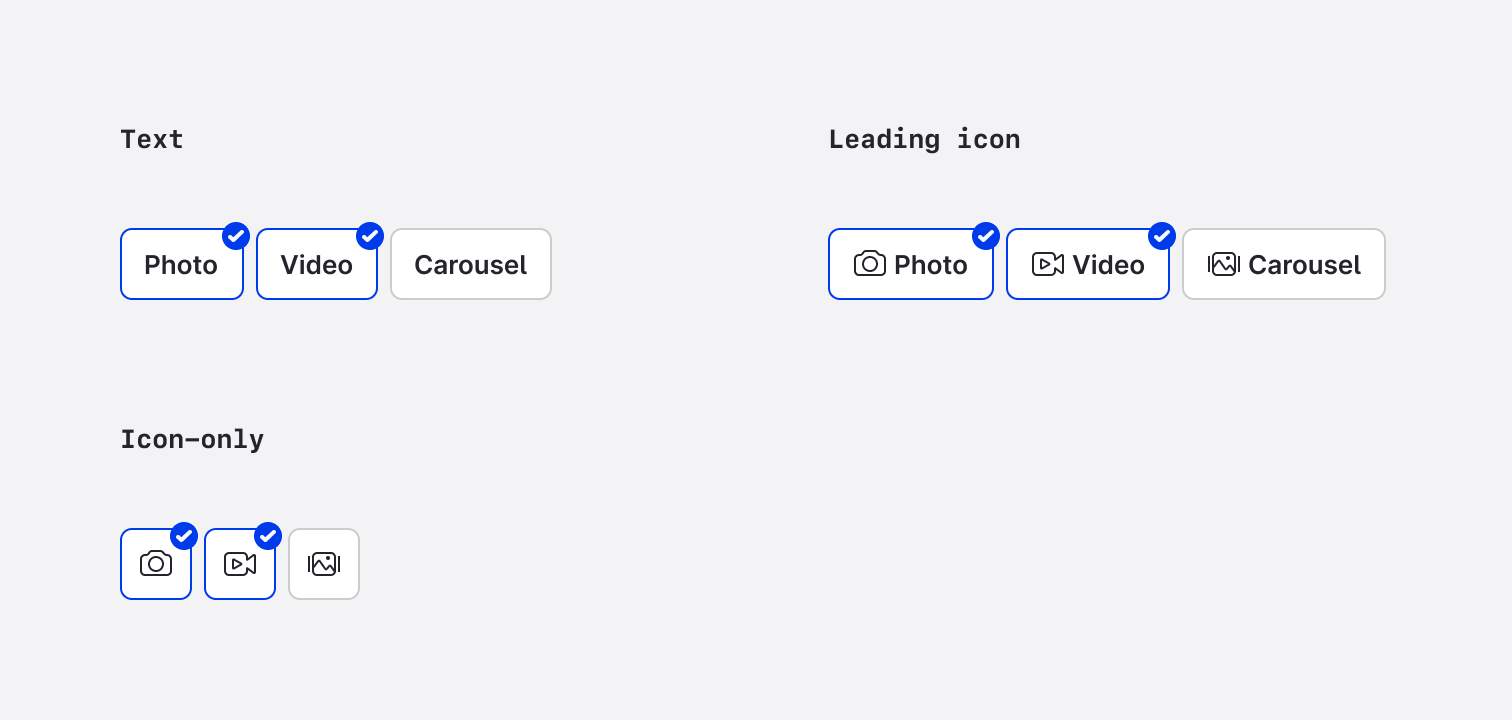Deselect the Video chip with leading icon
This screenshot has height=720, width=1512.
point(1088,264)
